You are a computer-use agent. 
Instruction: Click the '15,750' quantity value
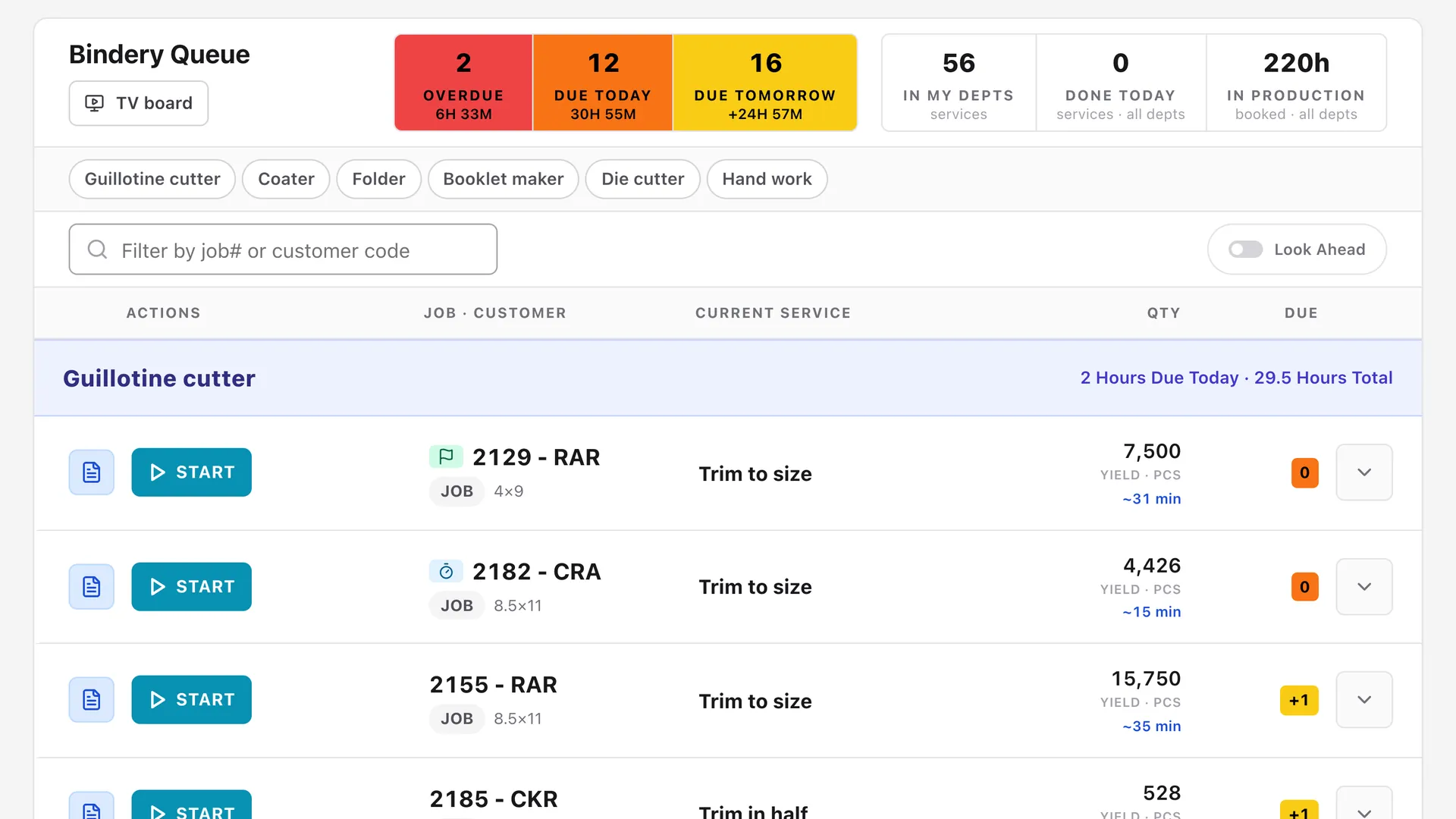coord(1146,679)
